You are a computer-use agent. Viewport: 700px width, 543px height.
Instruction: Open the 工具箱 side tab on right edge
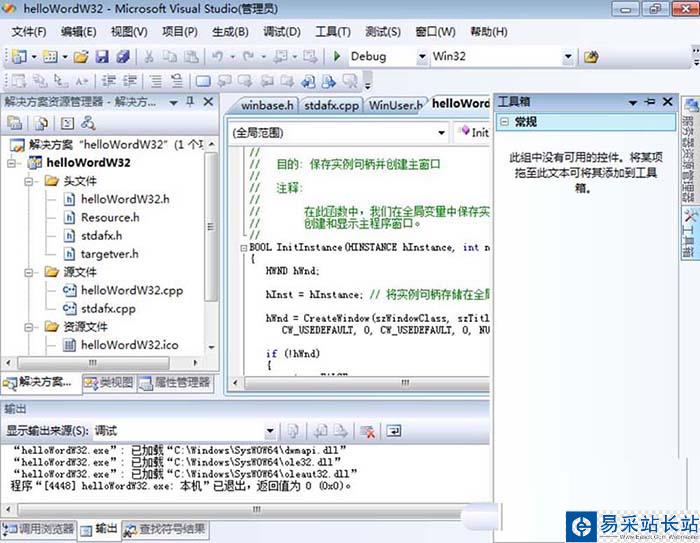tap(690, 232)
